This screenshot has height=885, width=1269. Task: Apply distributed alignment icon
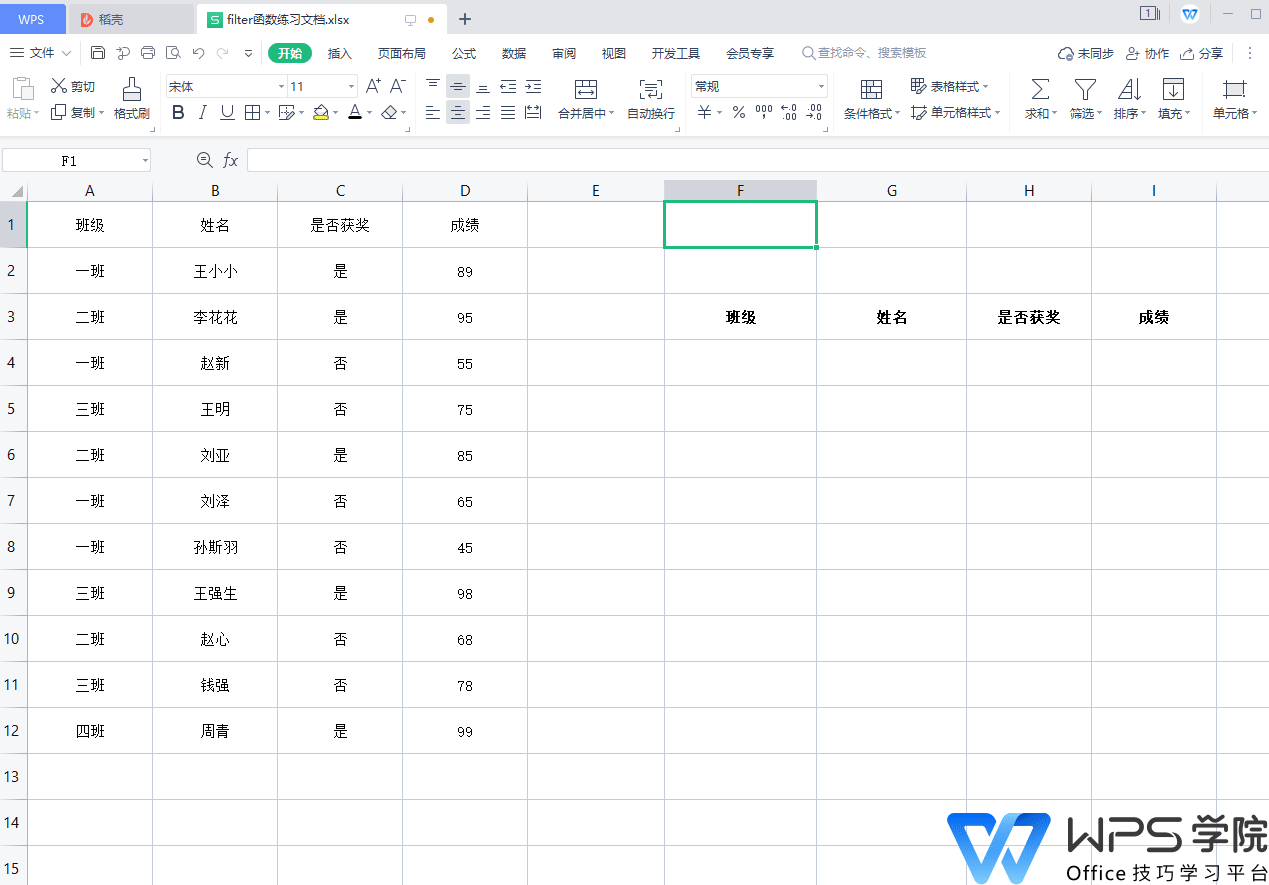tap(533, 113)
